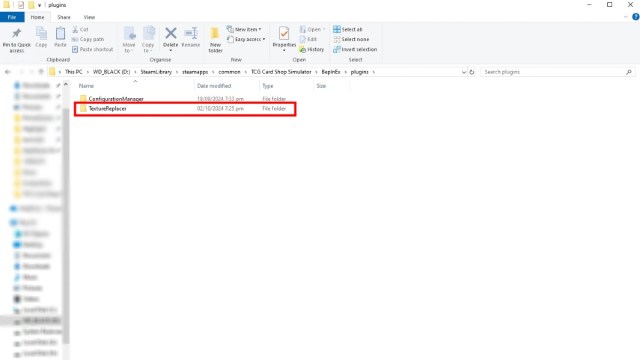The height and width of the screenshot is (360, 640).
Task: Click TextureReplacer date 02/10/2024 7:25 pm
Action: coord(220,109)
